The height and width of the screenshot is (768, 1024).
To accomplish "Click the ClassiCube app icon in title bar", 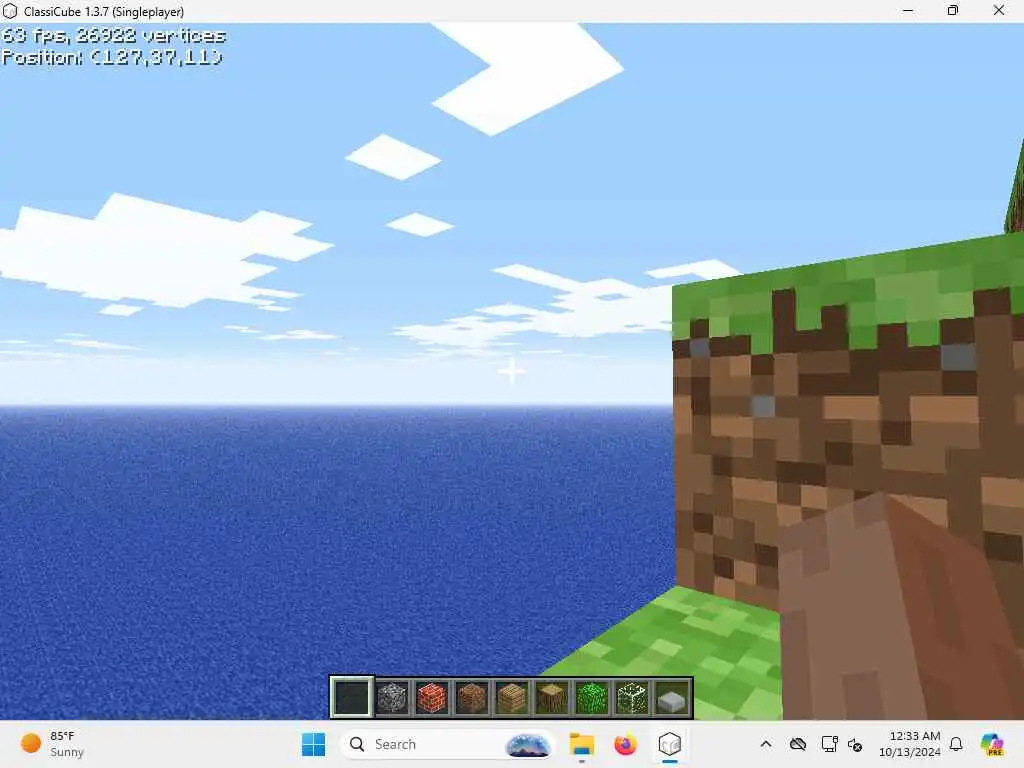I will click(x=10, y=11).
